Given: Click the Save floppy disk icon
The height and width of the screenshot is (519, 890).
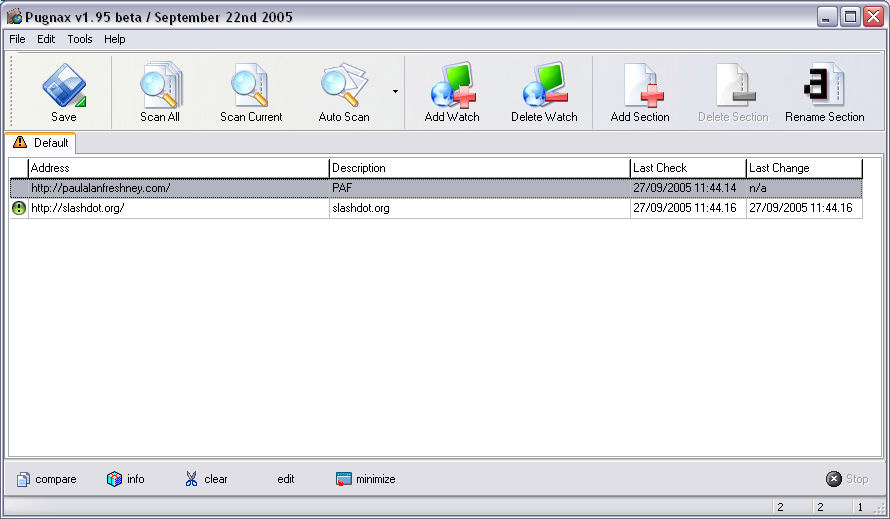Looking at the screenshot, I should pyautogui.click(x=64, y=85).
